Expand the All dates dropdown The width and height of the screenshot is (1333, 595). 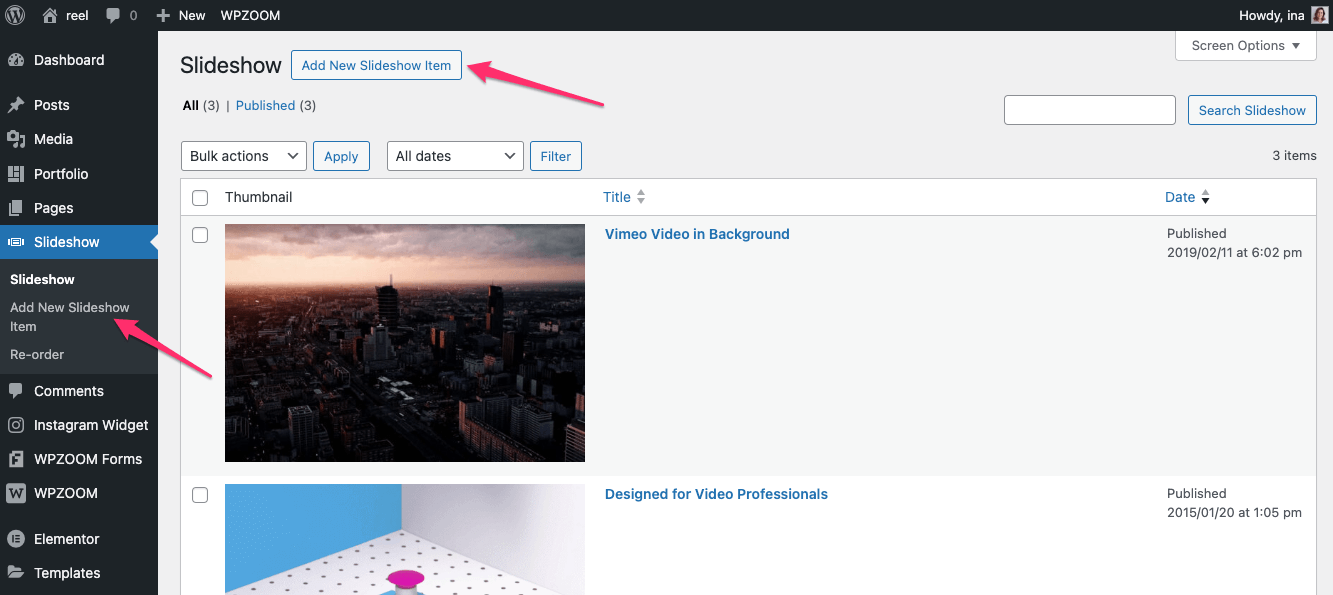pyautogui.click(x=455, y=156)
